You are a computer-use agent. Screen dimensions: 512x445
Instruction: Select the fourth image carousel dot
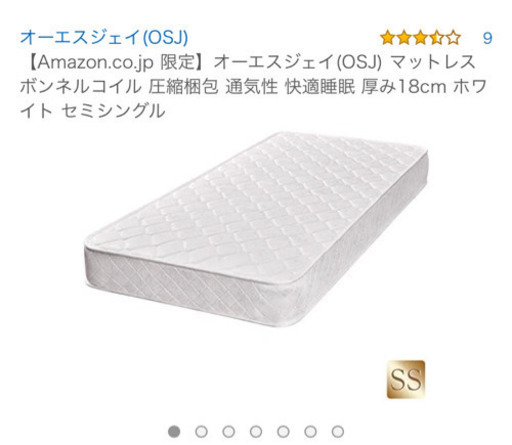256,431
